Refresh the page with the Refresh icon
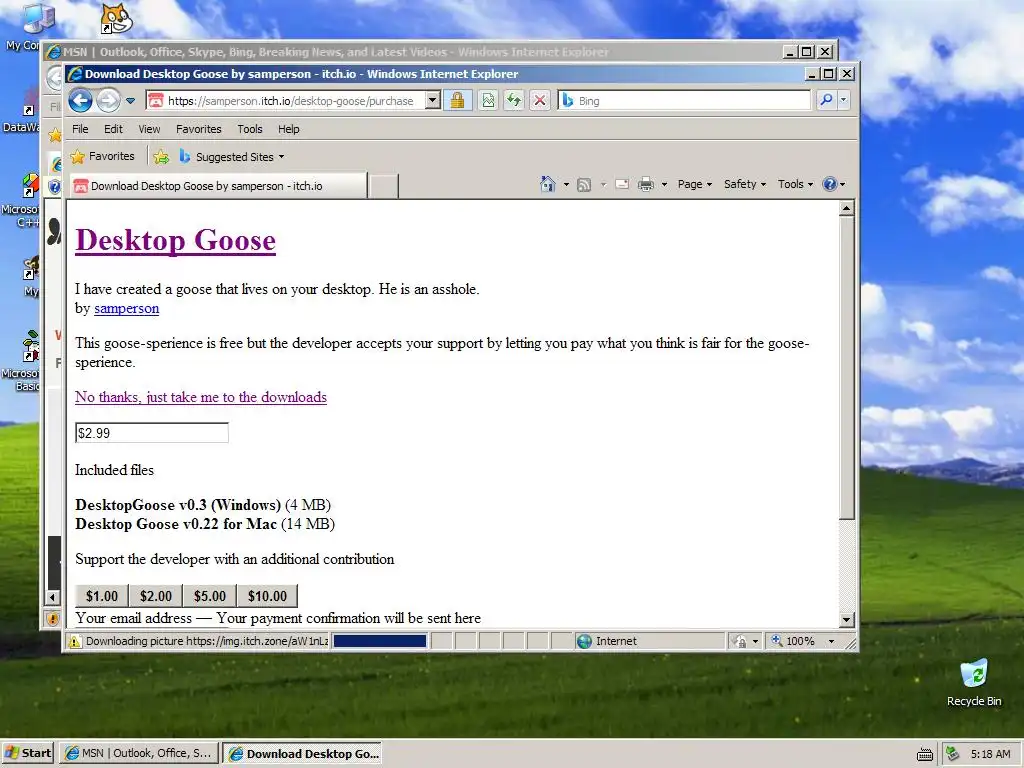Screen dimensions: 1024x768 [x=514, y=101]
